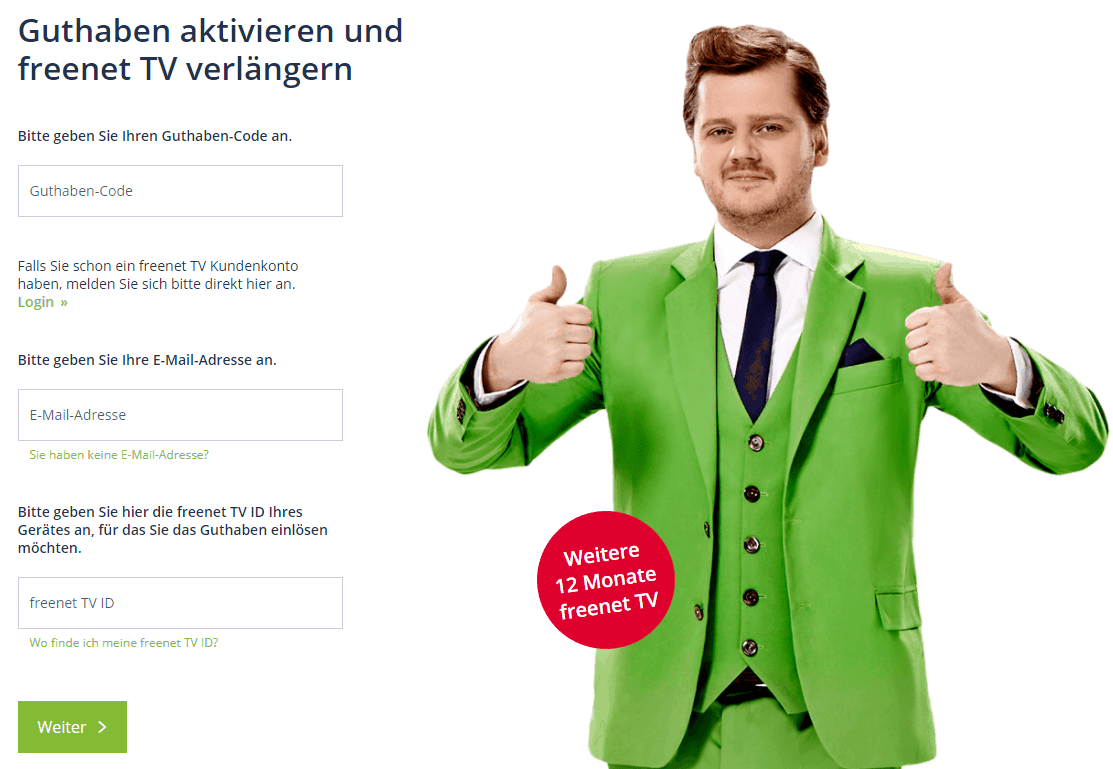Open the Login link
This screenshot has width=1113, height=769.
(35, 302)
